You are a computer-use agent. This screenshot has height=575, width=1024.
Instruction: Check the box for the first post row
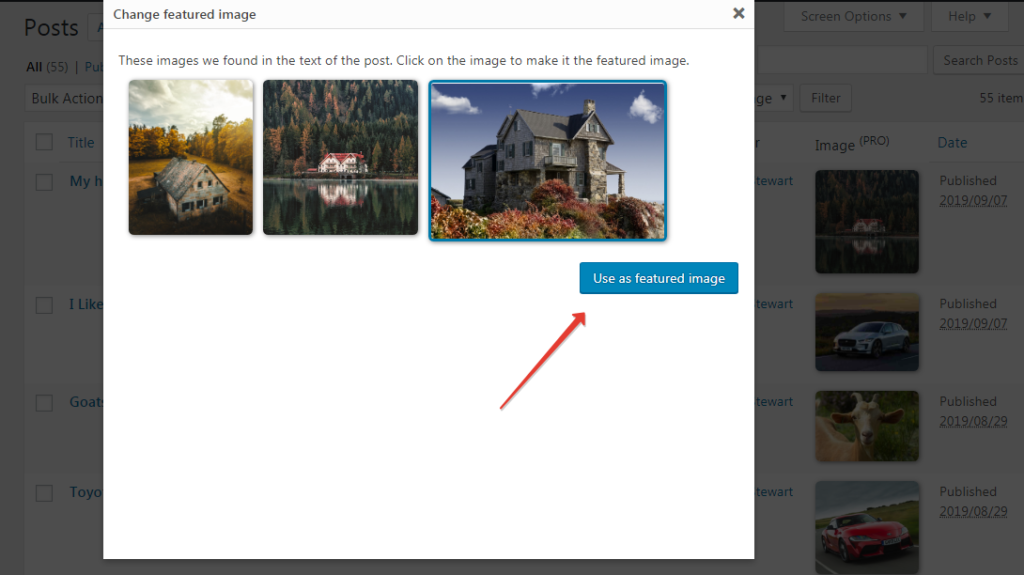[44, 182]
